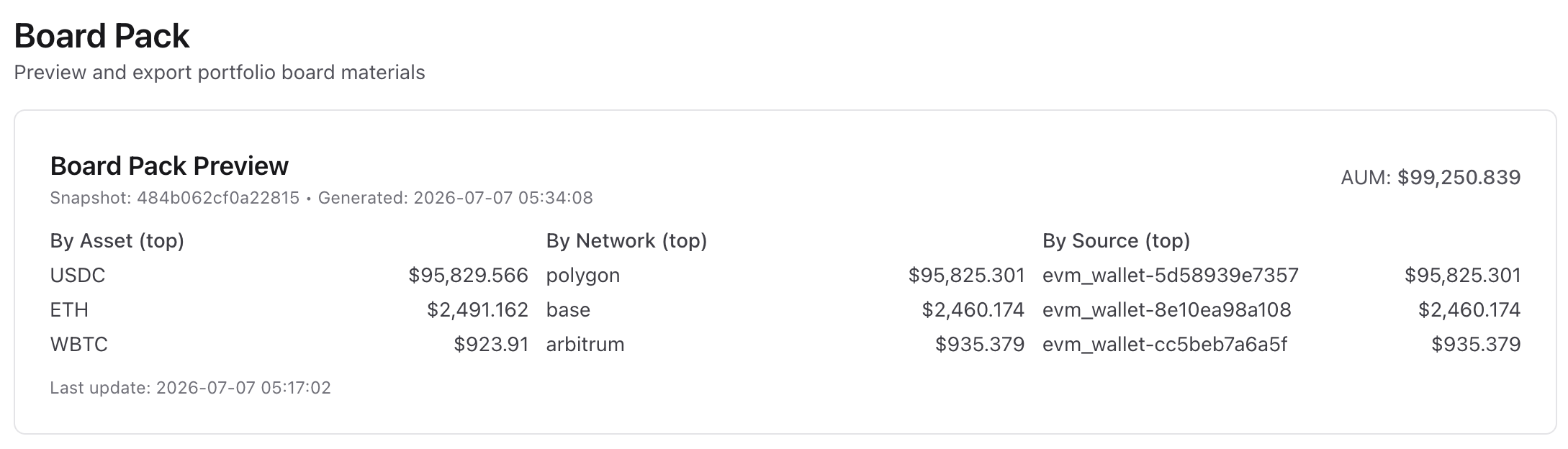The image size is (1568, 449).
Task: Select the By Network (top) heading
Action: [x=626, y=241]
